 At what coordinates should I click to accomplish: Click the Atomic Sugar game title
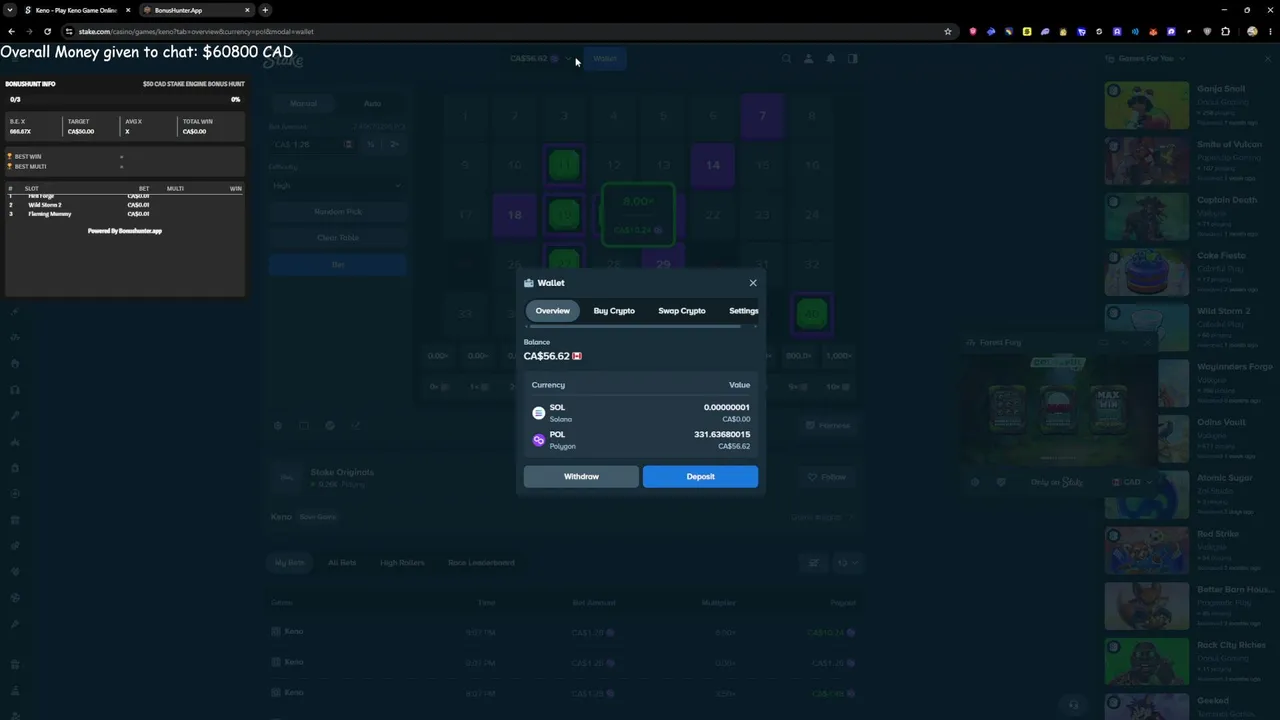click(x=1225, y=478)
